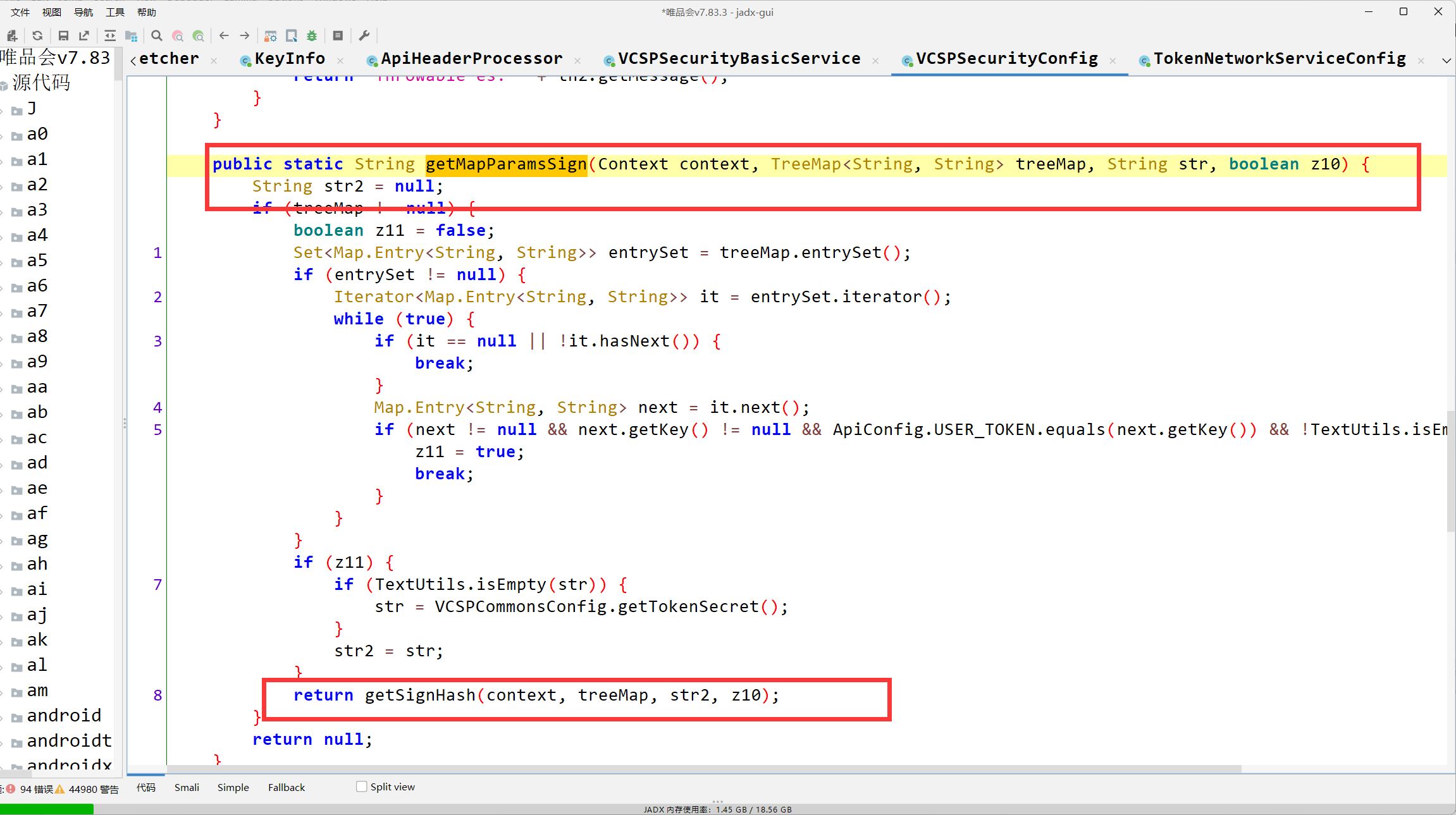Click the 44980 警告 warnings label
Screen dimensions: 1456x815
94,789
